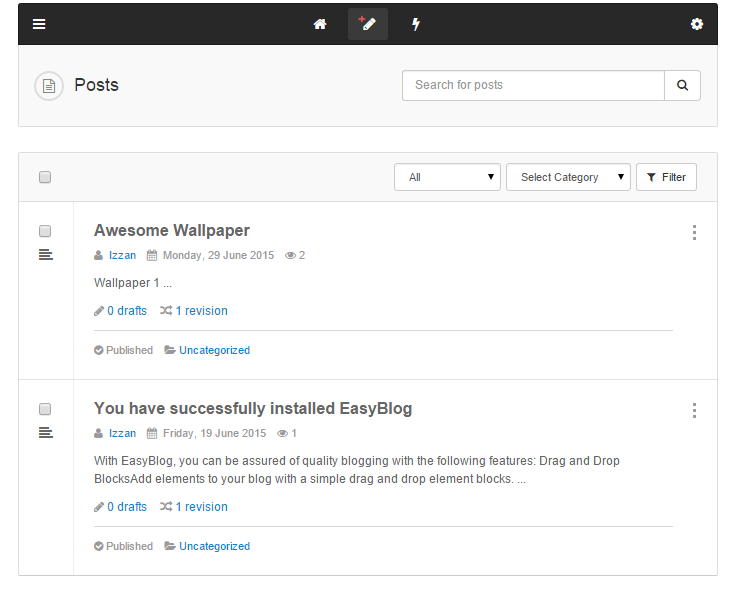Viewport: 735px width, 597px height.
Task: Check the EasyBlog installed post checkbox
Action: tap(45, 409)
